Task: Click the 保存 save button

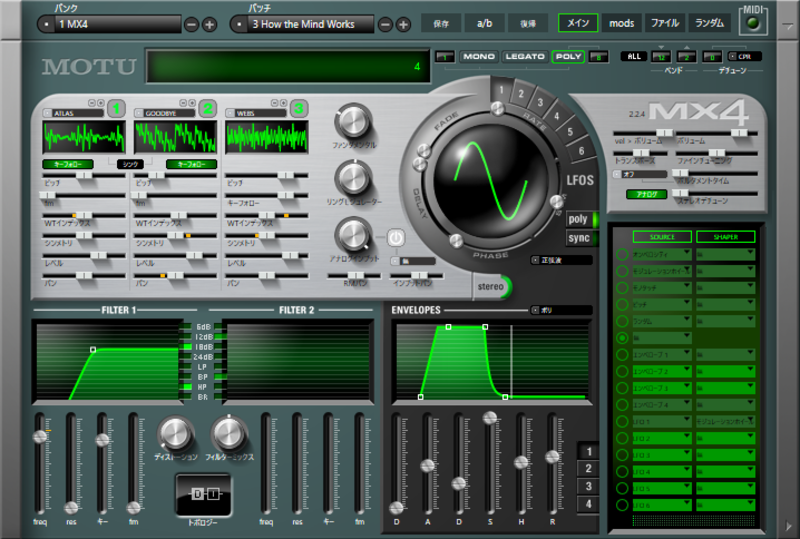Action: point(441,24)
